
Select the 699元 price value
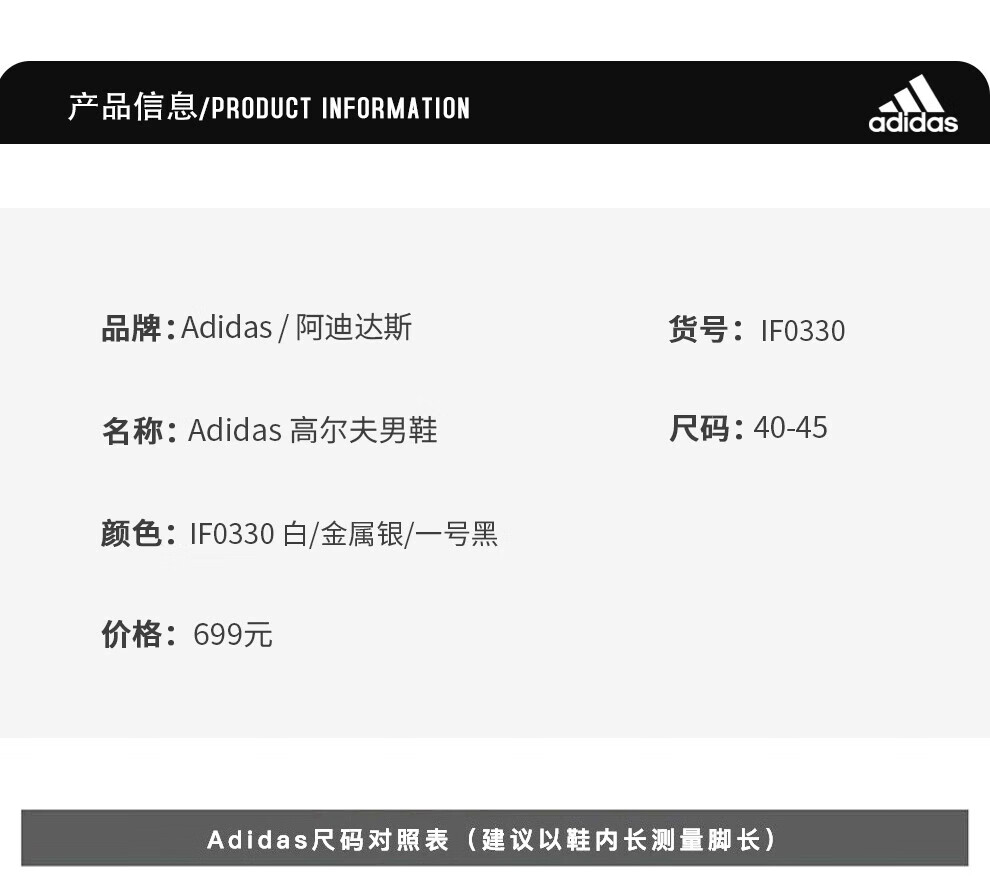click(x=232, y=634)
